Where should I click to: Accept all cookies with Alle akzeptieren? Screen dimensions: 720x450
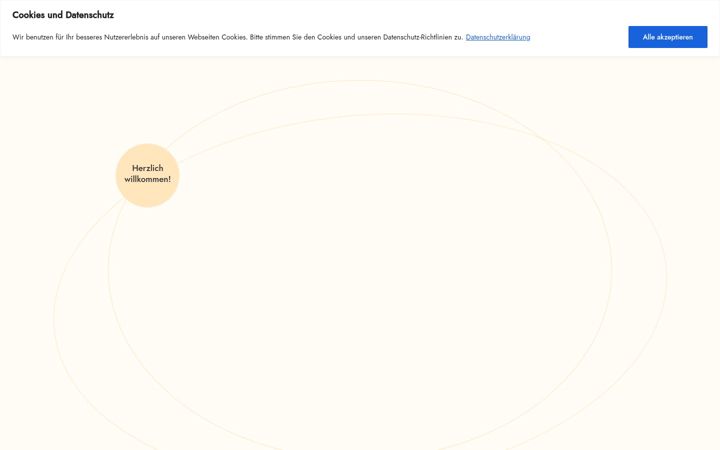(668, 37)
